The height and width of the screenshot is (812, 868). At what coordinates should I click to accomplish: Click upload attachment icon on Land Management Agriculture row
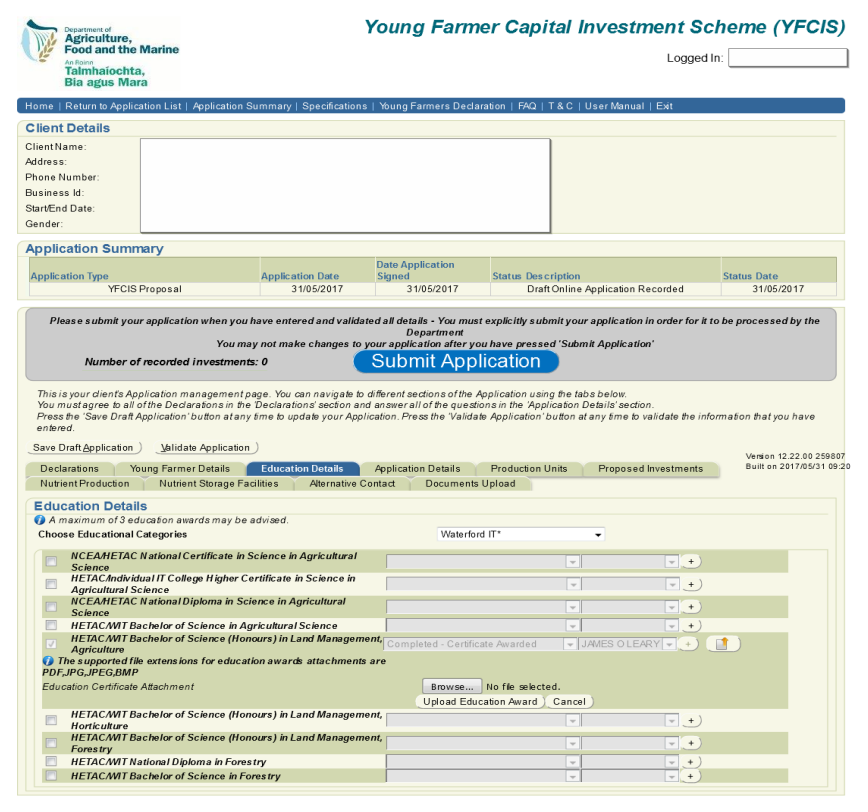pos(722,644)
